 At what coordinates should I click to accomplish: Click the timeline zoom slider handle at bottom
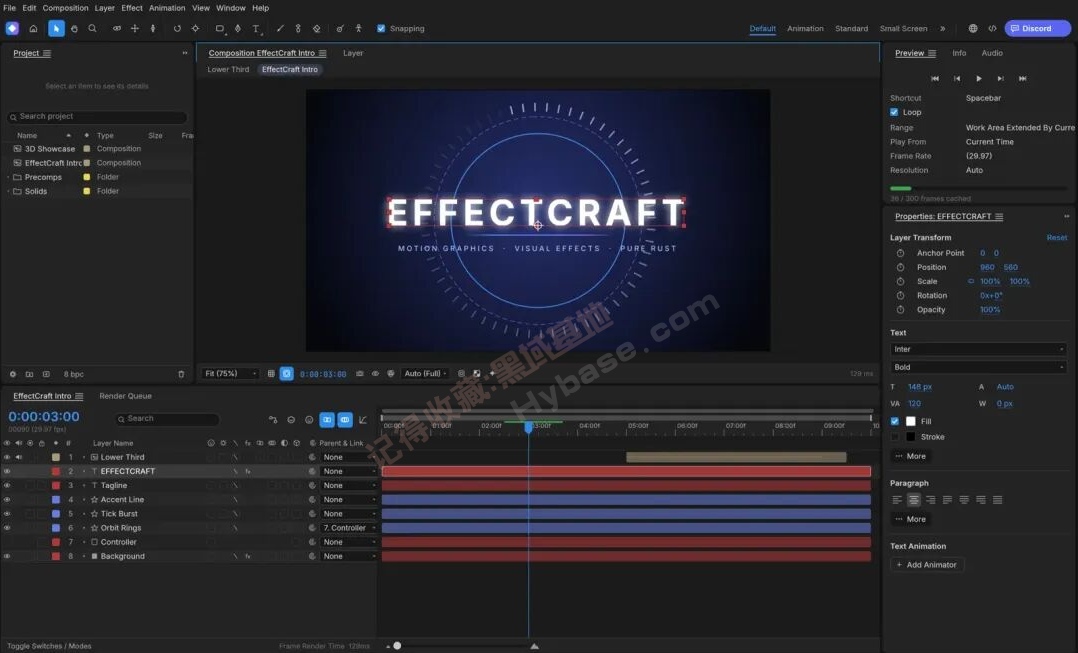coord(397,646)
